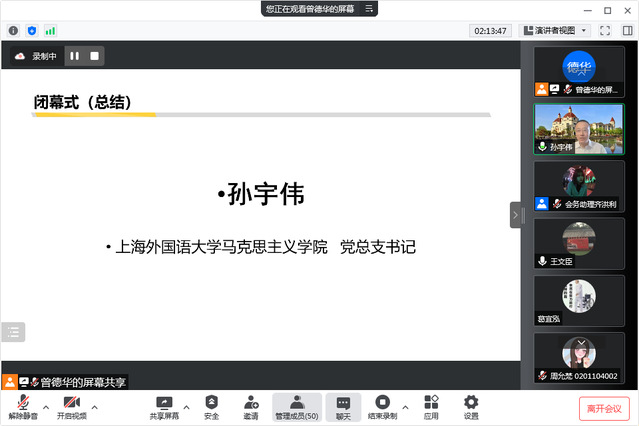Open the 安全 security settings icon
This screenshot has height=426, width=639.
211,404
